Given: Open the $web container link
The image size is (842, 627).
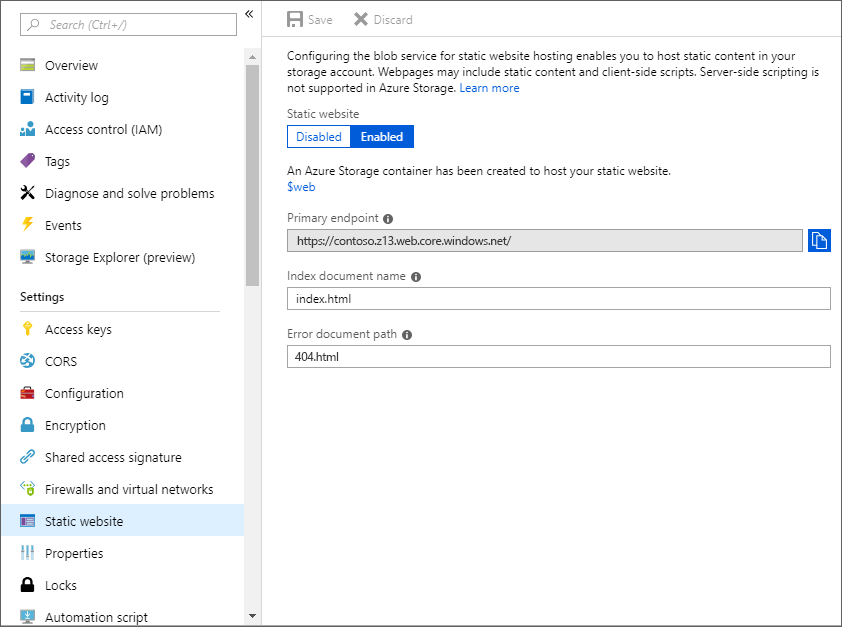Looking at the screenshot, I should coord(301,187).
